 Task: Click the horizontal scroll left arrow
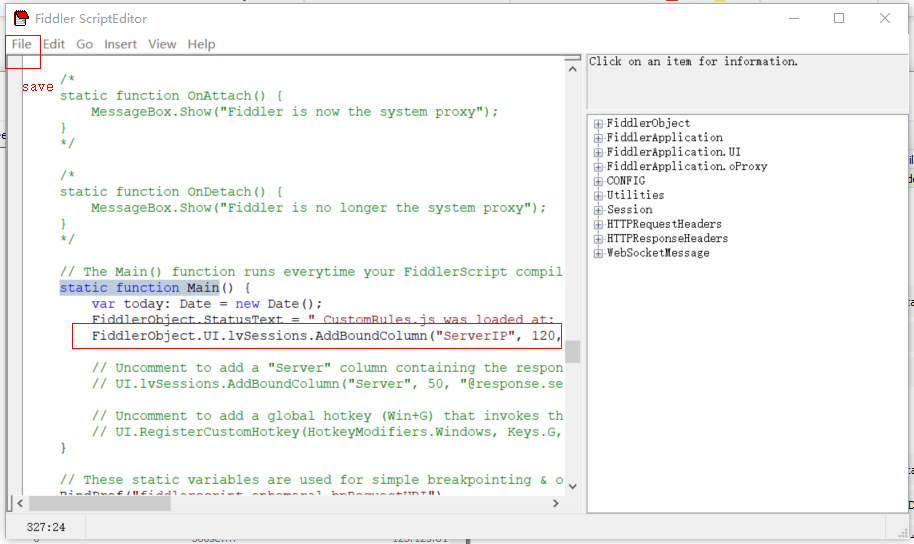tap(20, 503)
